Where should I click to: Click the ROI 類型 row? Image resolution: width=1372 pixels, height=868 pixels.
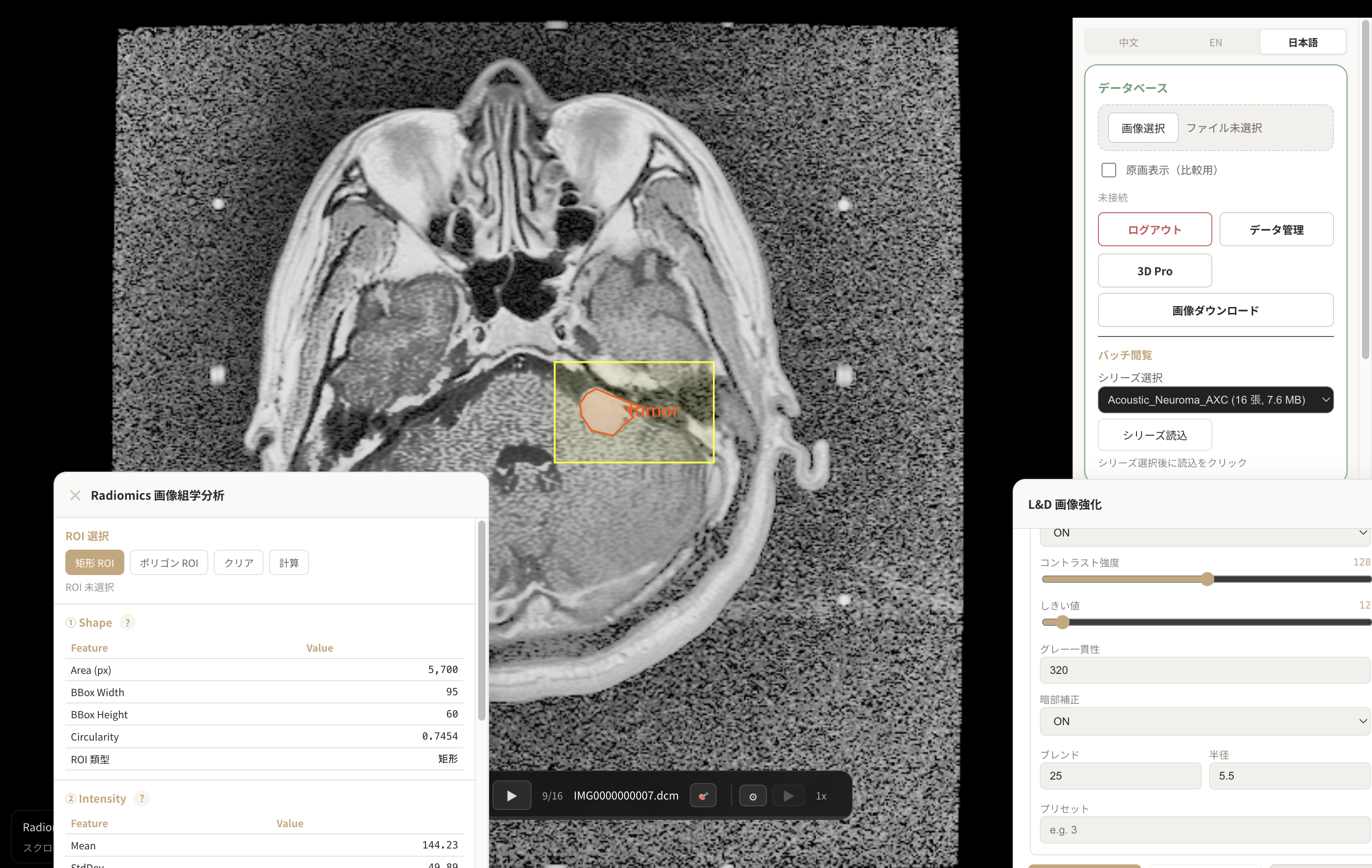[265, 759]
